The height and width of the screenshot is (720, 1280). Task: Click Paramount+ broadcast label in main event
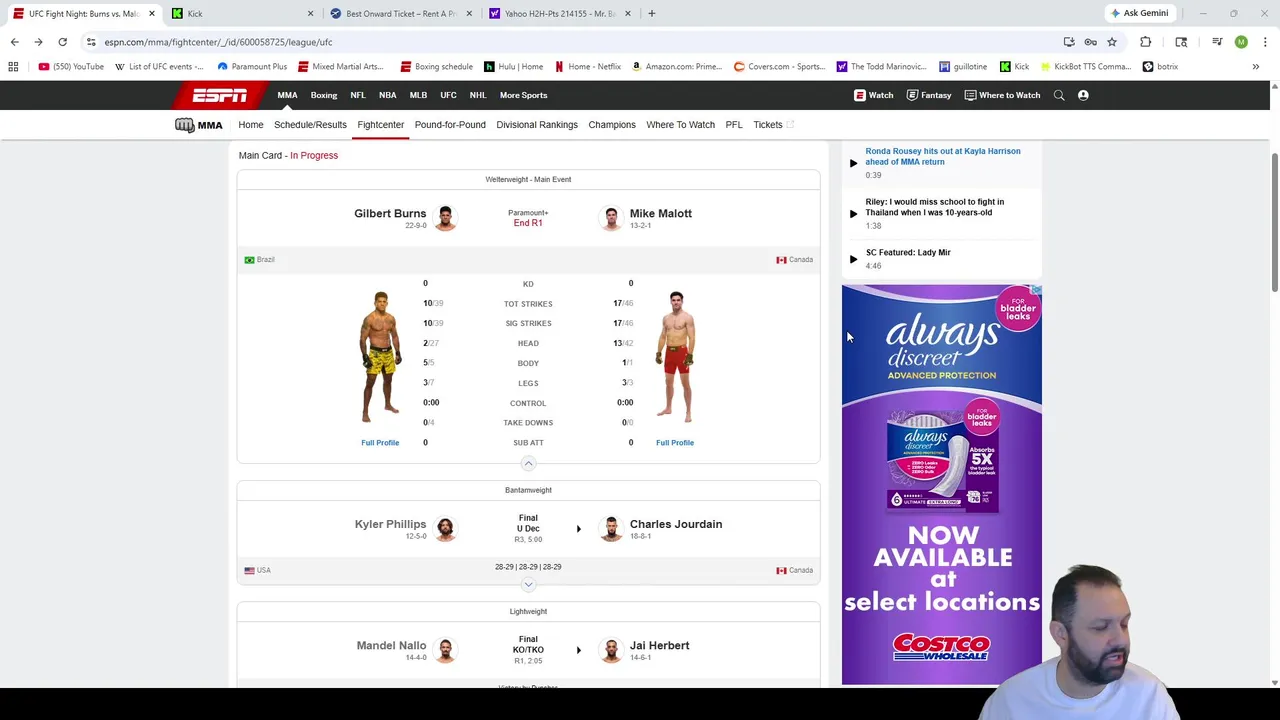point(528,213)
